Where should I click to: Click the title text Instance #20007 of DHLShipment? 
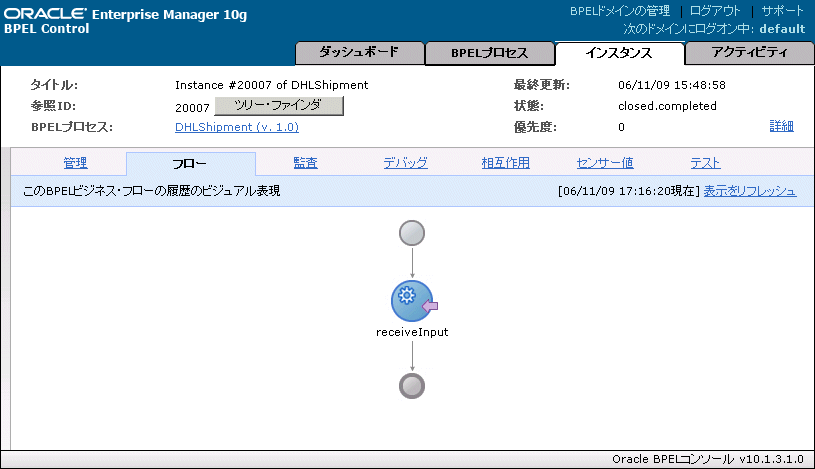tap(271, 85)
